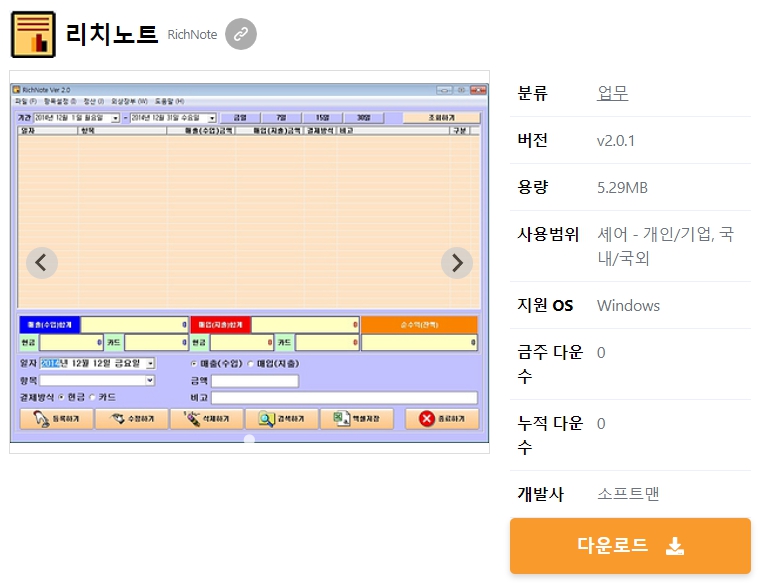Select the 매입(지출) radio button
The width and height of the screenshot is (759, 583).
click(x=251, y=364)
